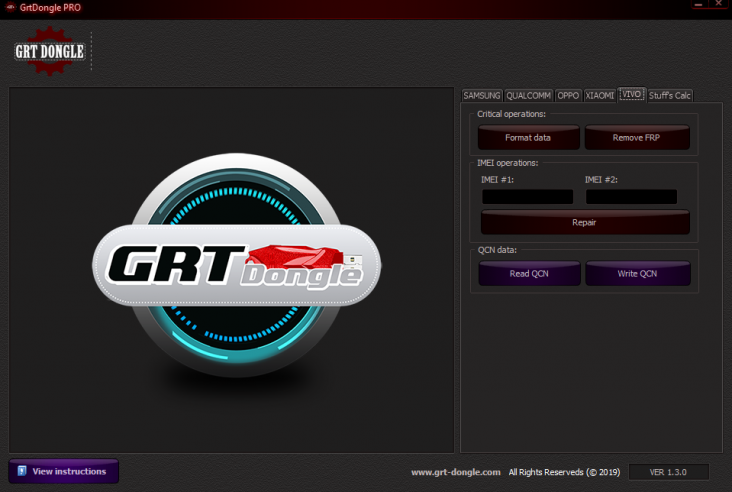Screen dimensions: 732x492
Task: Click the Read QCN button
Action: pos(529,274)
